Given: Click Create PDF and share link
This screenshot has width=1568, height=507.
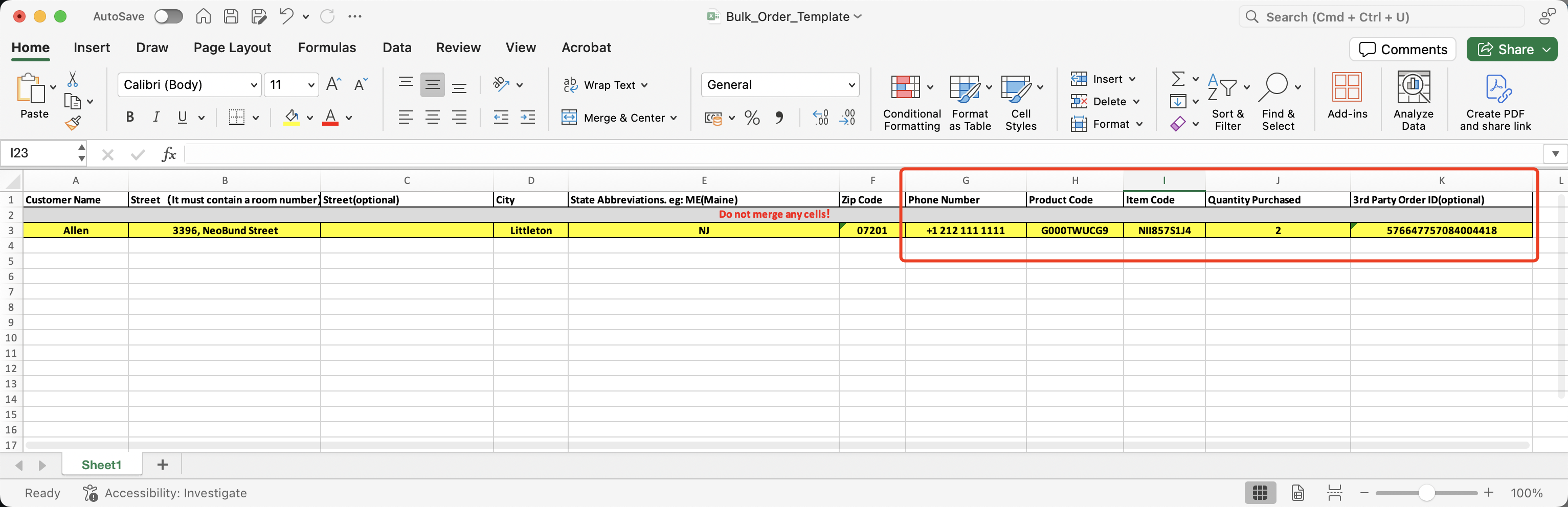Looking at the screenshot, I should 1495,102.
